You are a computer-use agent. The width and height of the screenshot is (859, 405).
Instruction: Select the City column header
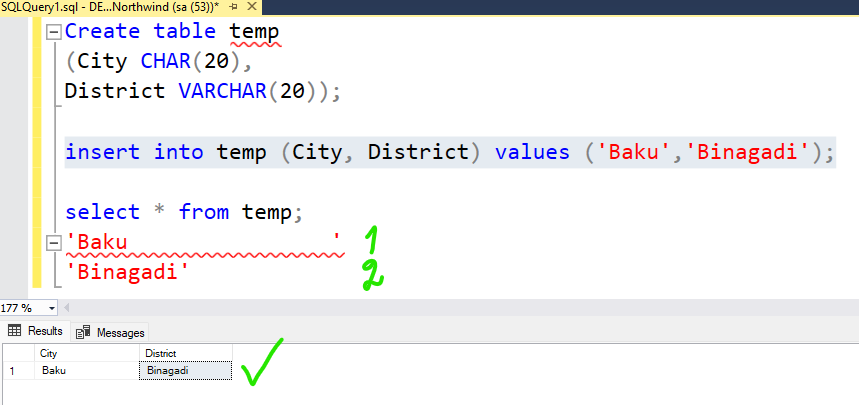click(x=87, y=353)
